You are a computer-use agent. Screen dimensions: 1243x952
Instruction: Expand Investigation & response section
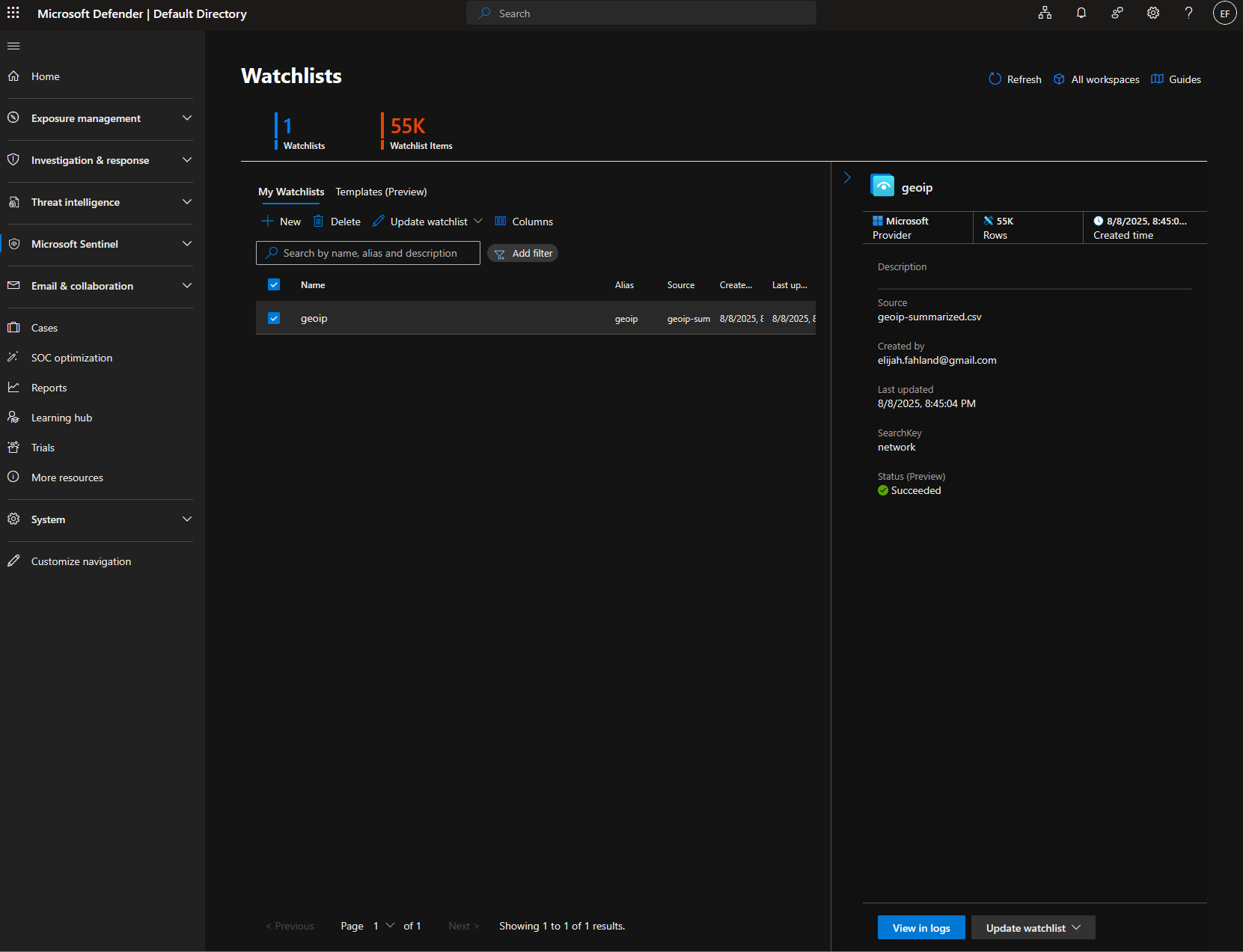187,160
